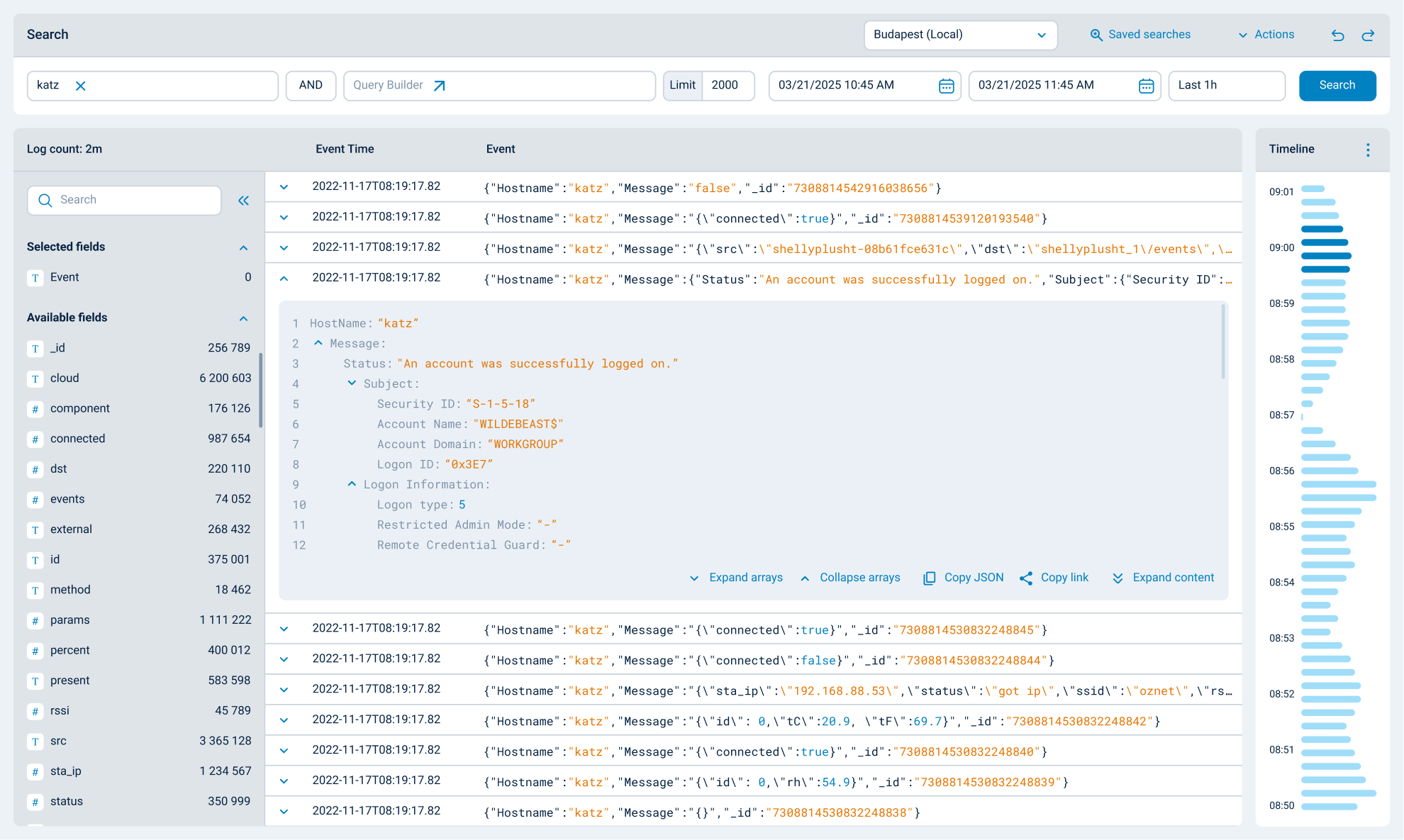Click the rssi field type icon
The width and height of the screenshot is (1404, 840).
coord(35,711)
